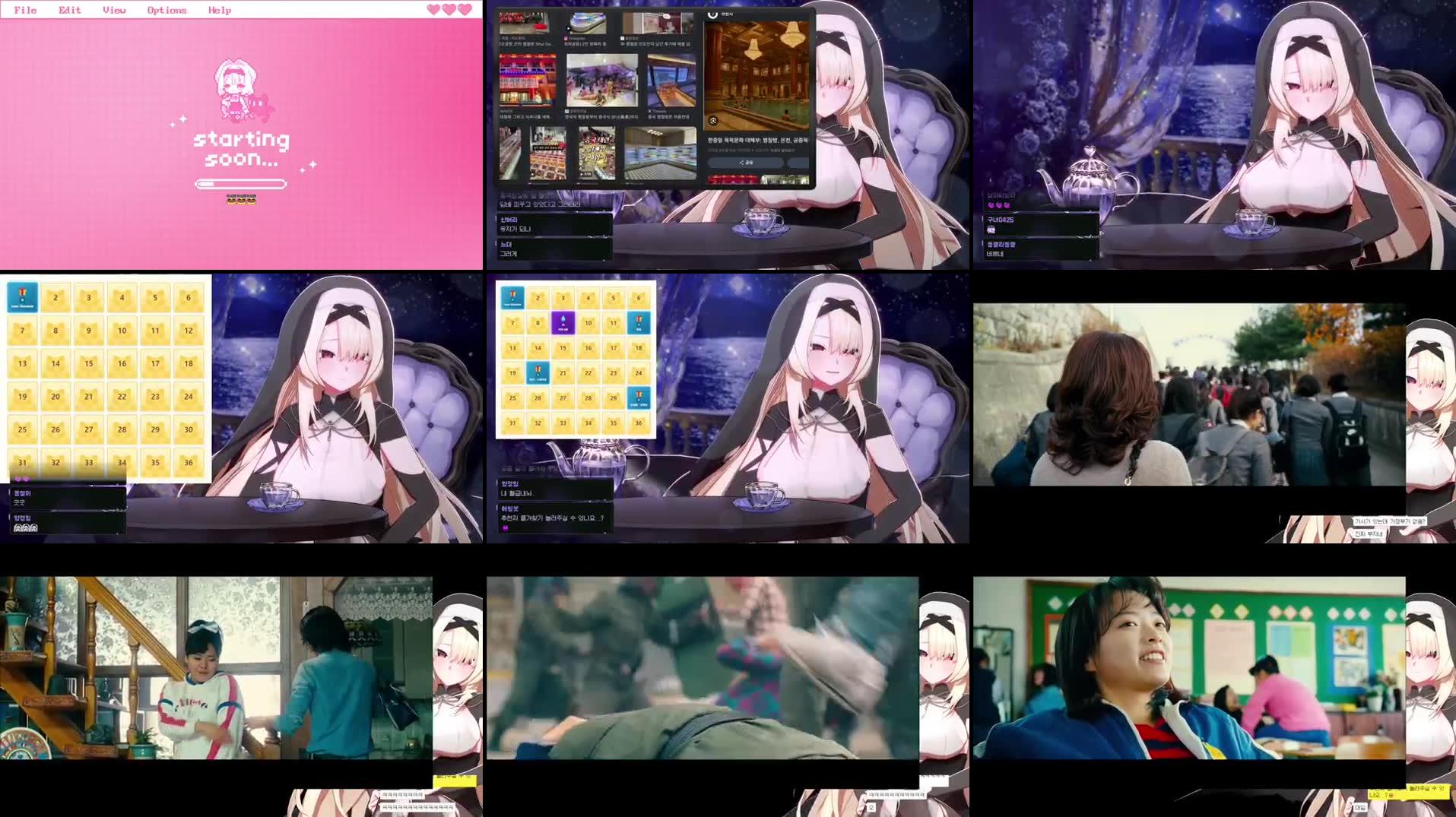1456x817 pixels.
Task: Click the 굿굿 chat message
Action: click(x=68, y=498)
